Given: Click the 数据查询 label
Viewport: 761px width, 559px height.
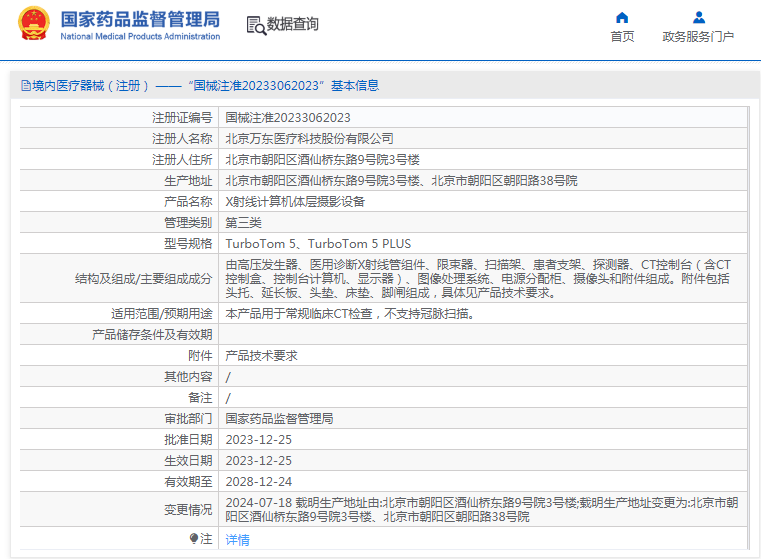Looking at the screenshot, I should point(293,24).
